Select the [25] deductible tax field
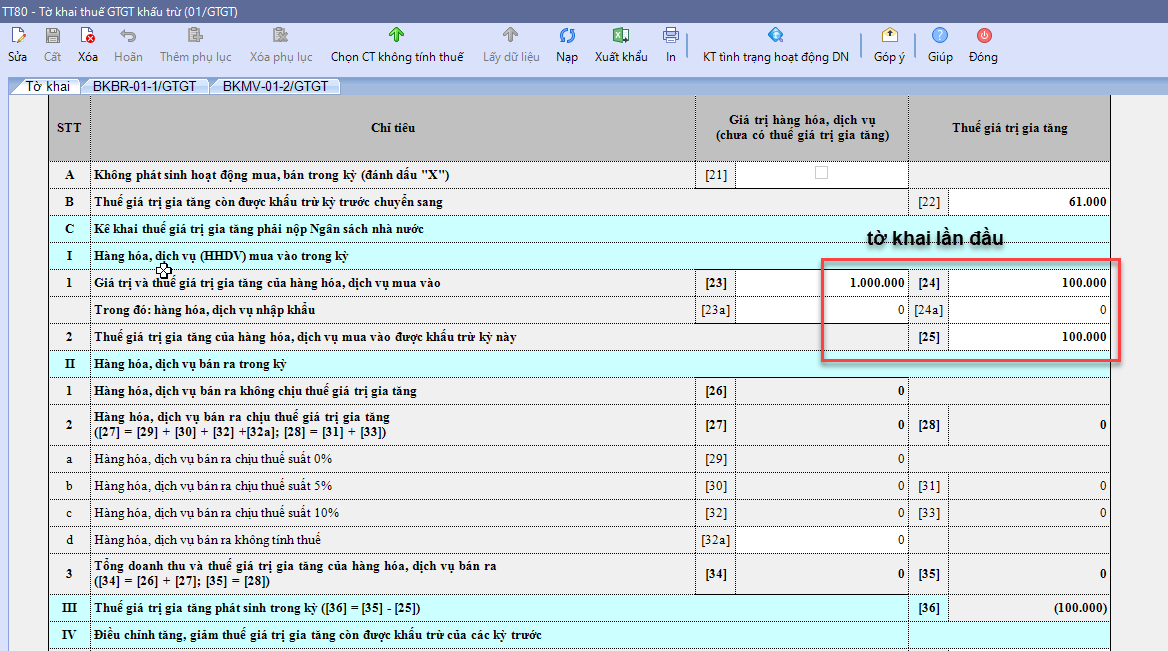This screenshot has height=651, width=1168. pyautogui.click(x=1029, y=337)
